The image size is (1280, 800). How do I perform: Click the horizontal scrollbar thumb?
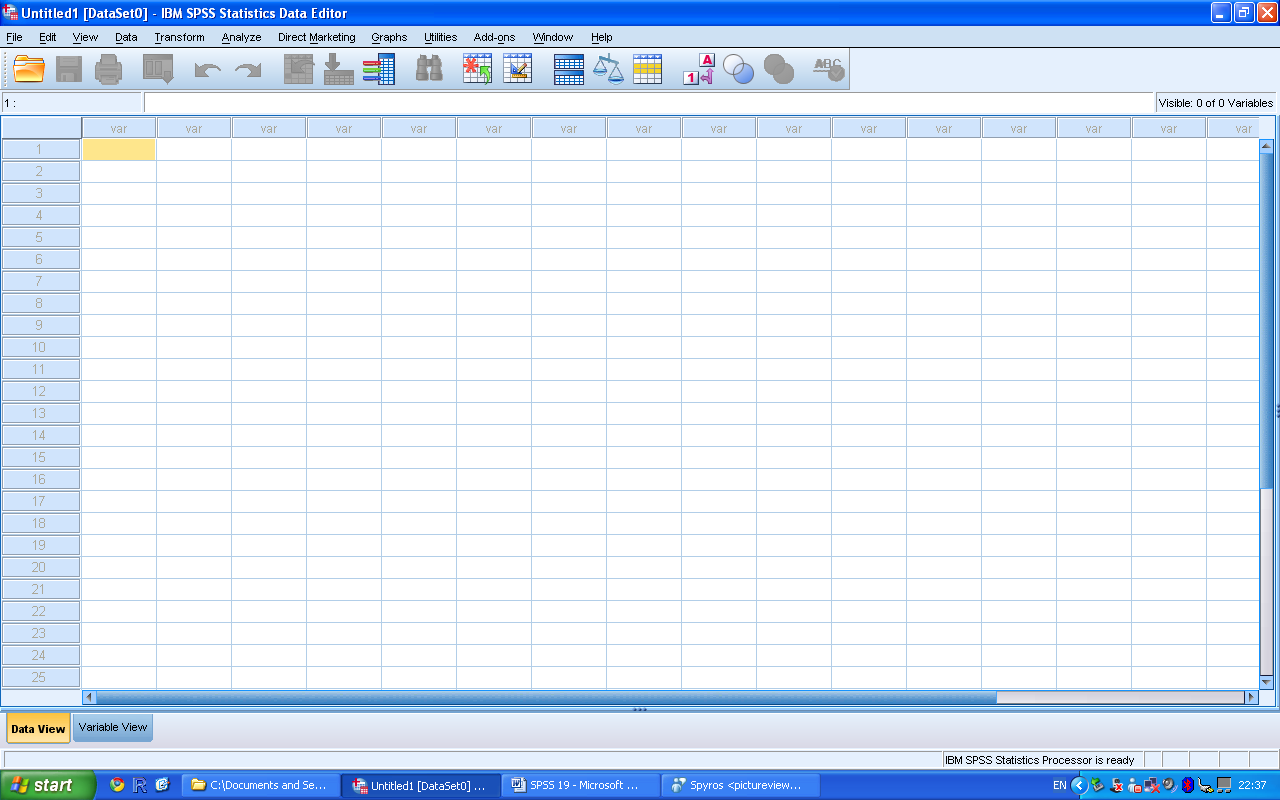(x=547, y=697)
